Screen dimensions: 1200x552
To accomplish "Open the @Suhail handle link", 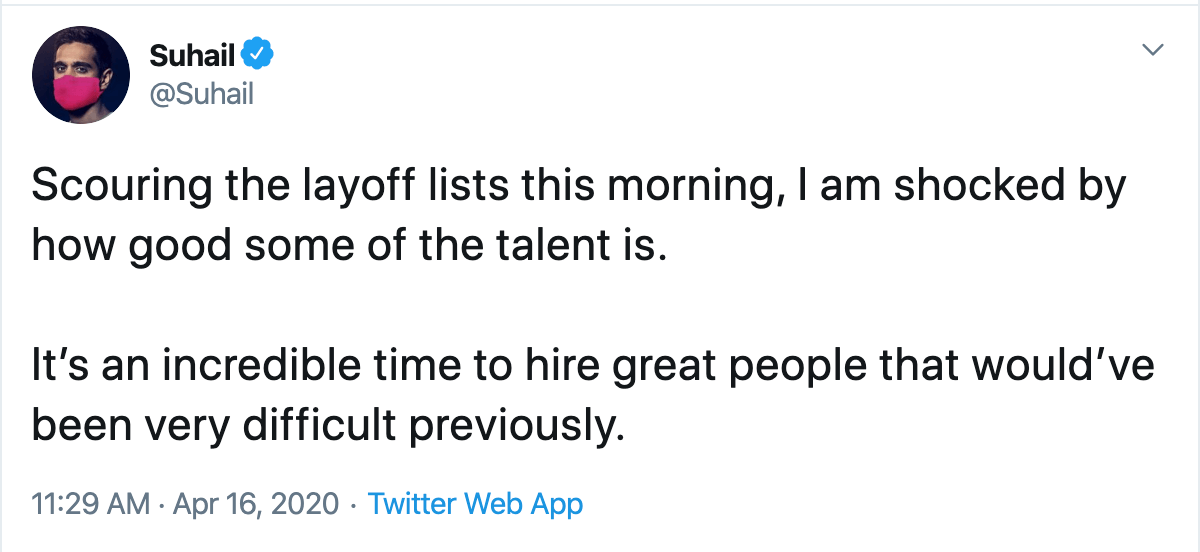I will click(200, 95).
